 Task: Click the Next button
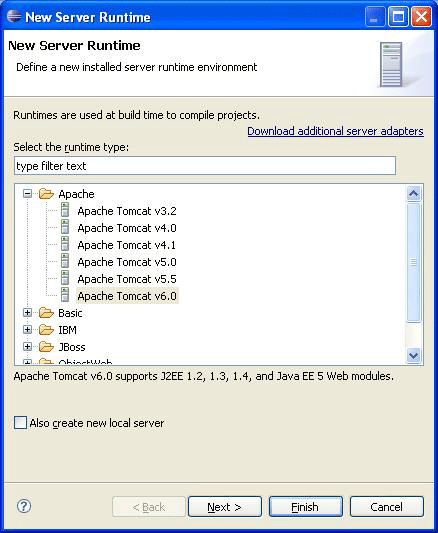coord(225,507)
